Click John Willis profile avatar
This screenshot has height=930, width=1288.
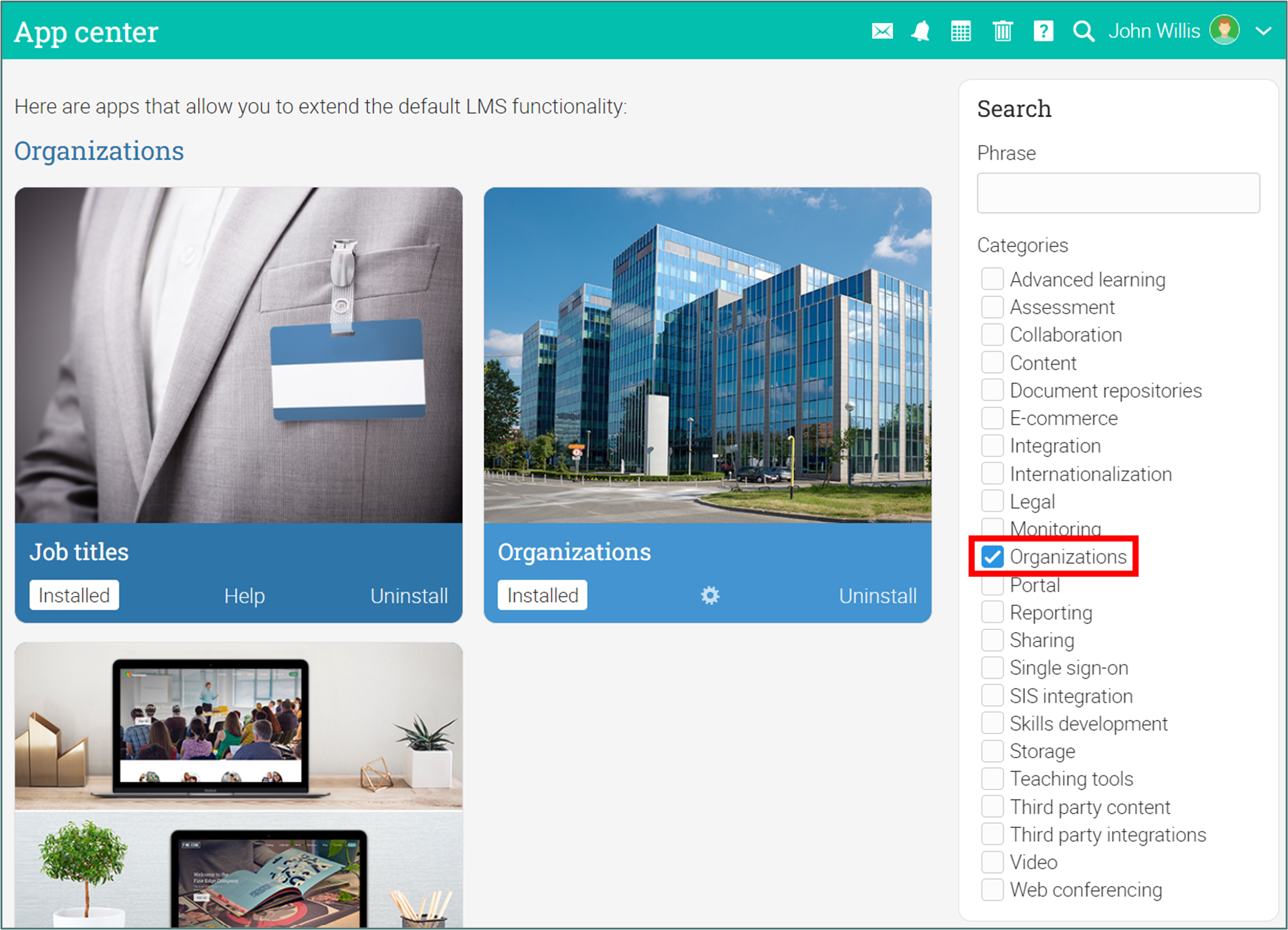pos(1224,30)
